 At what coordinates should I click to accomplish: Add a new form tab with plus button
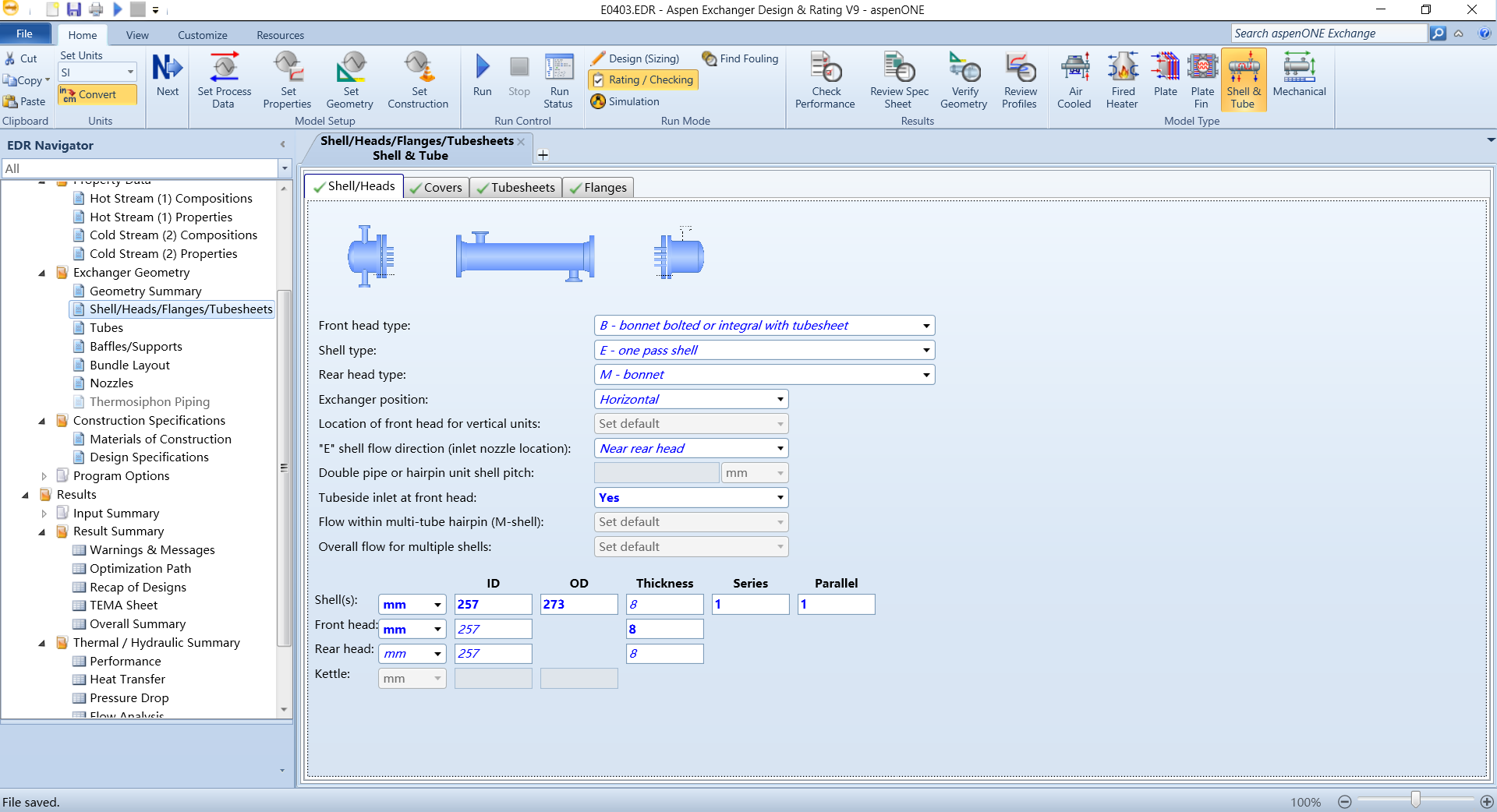point(543,155)
